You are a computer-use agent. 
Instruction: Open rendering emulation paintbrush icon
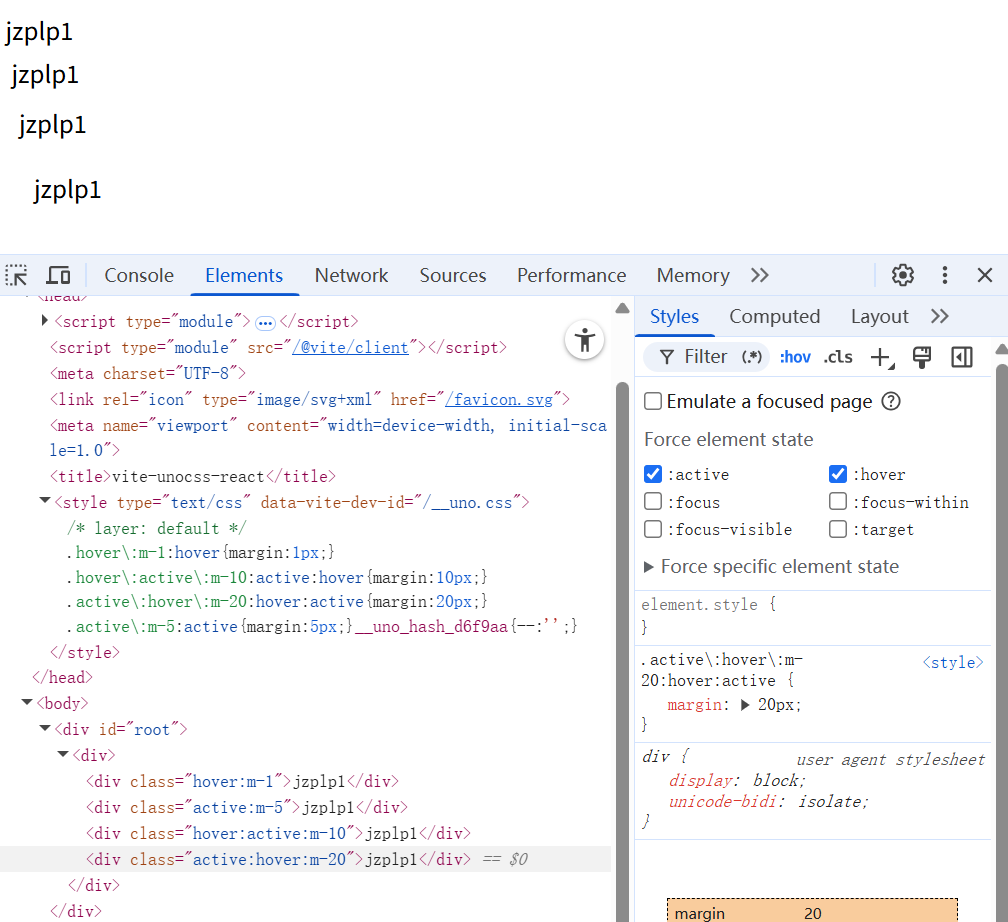coord(922,357)
